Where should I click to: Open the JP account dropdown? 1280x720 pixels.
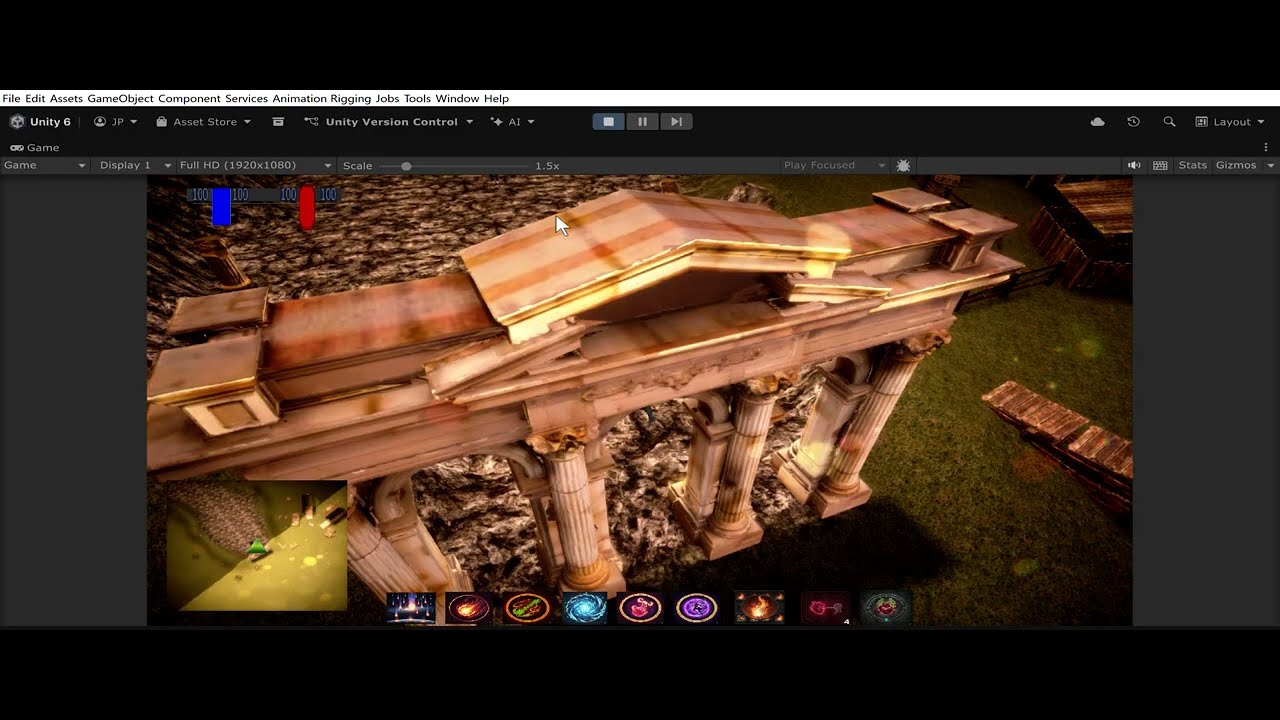click(116, 122)
